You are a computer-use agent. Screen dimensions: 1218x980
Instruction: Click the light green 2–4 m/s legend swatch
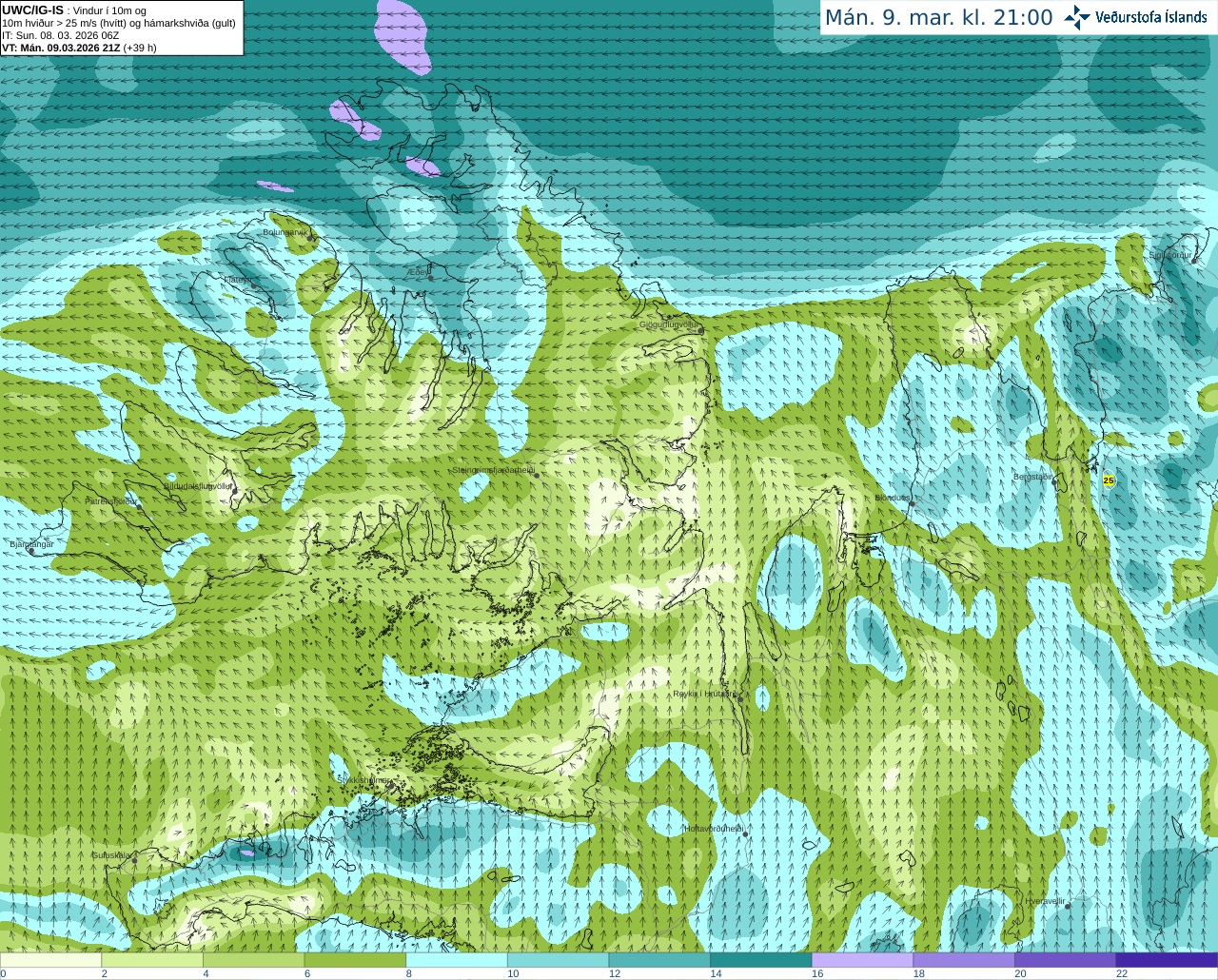click(x=152, y=960)
